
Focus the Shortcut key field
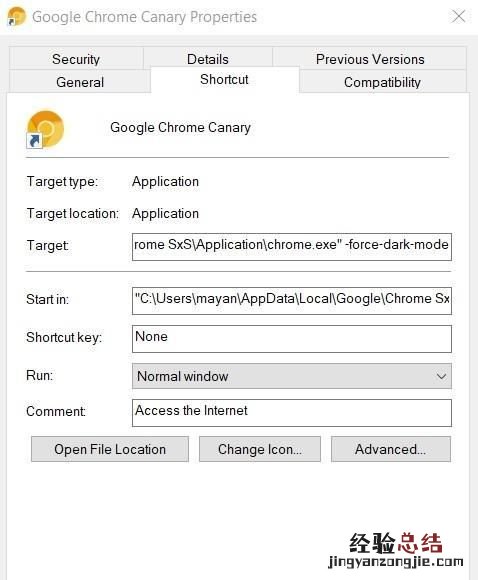(x=292, y=339)
